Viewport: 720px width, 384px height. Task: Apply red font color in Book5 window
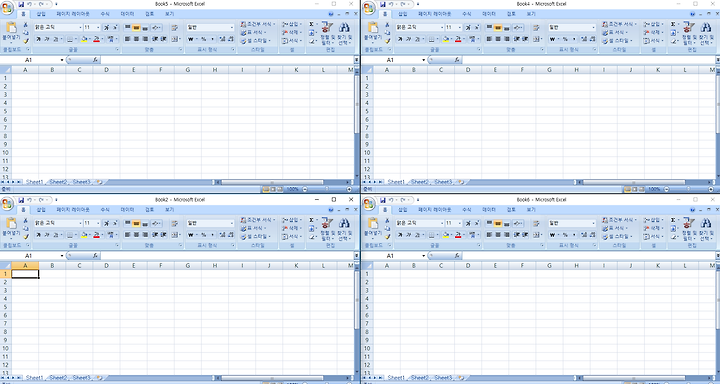click(96, 40)
